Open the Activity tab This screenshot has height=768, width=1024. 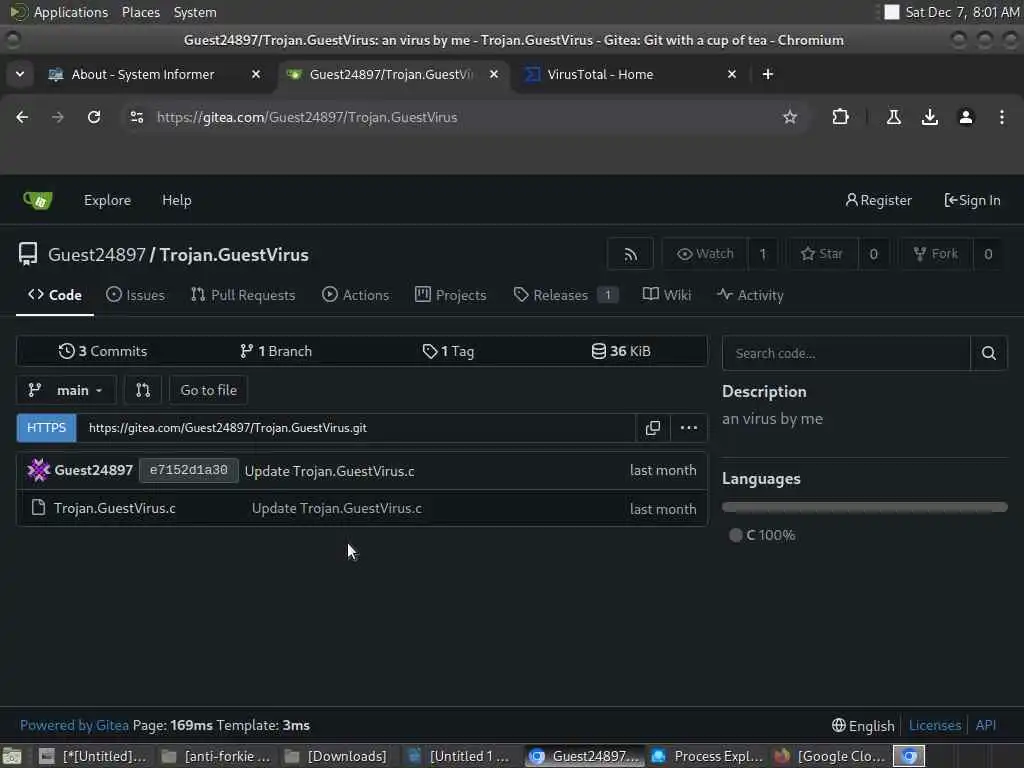tap(750, 295)
